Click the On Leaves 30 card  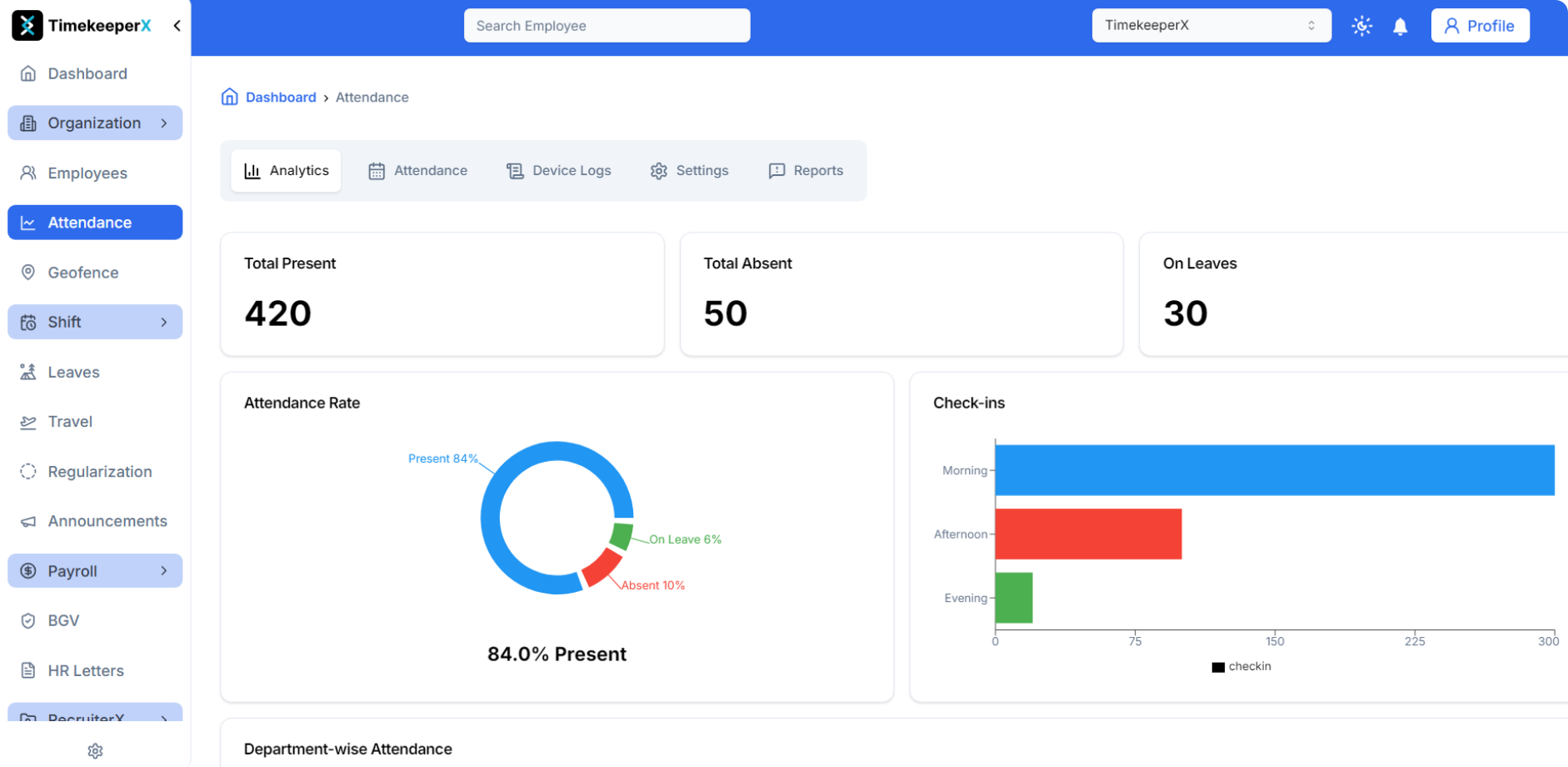pos(1354,294)
